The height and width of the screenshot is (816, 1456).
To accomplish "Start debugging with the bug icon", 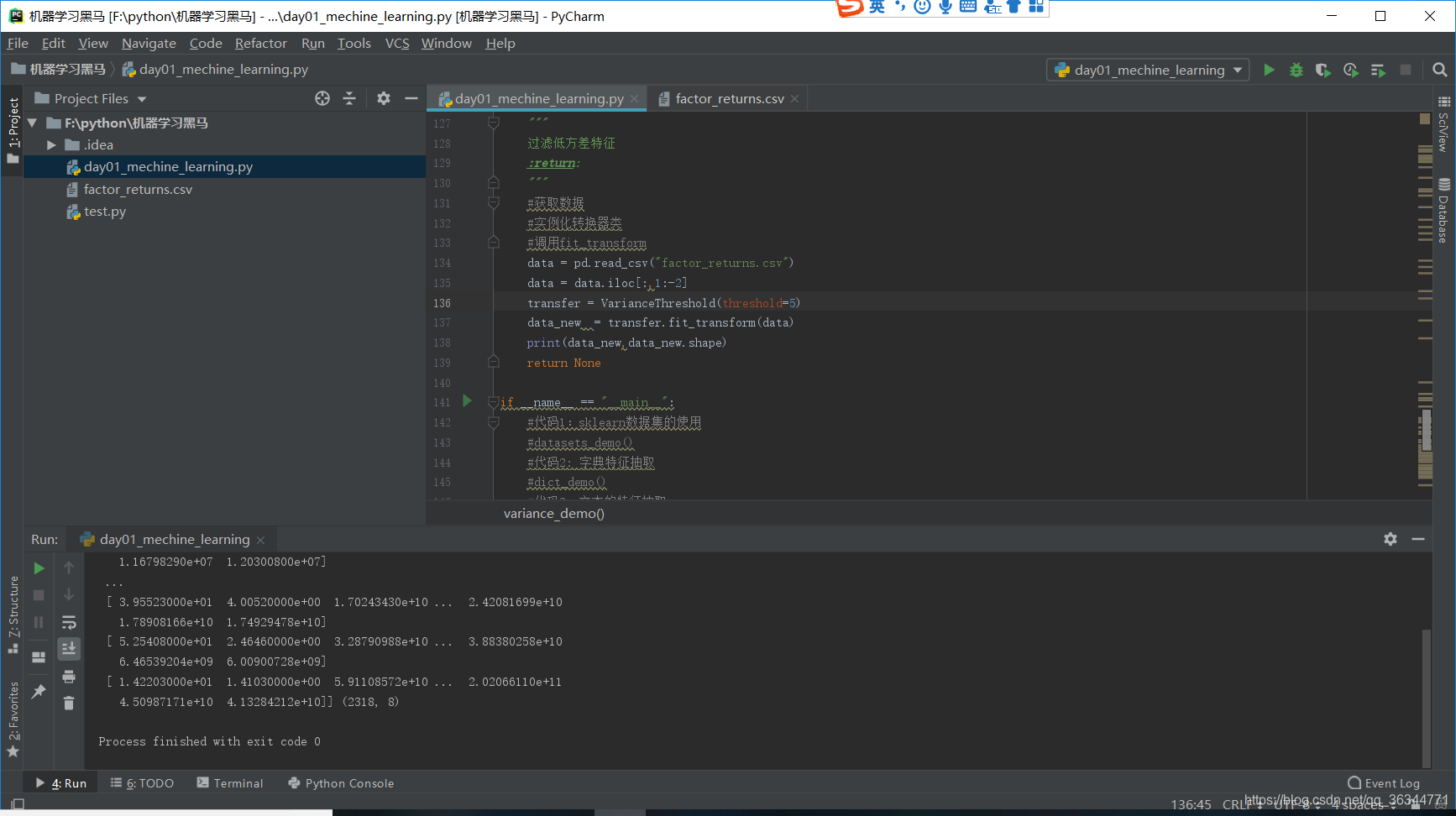I will [1296, 71].
